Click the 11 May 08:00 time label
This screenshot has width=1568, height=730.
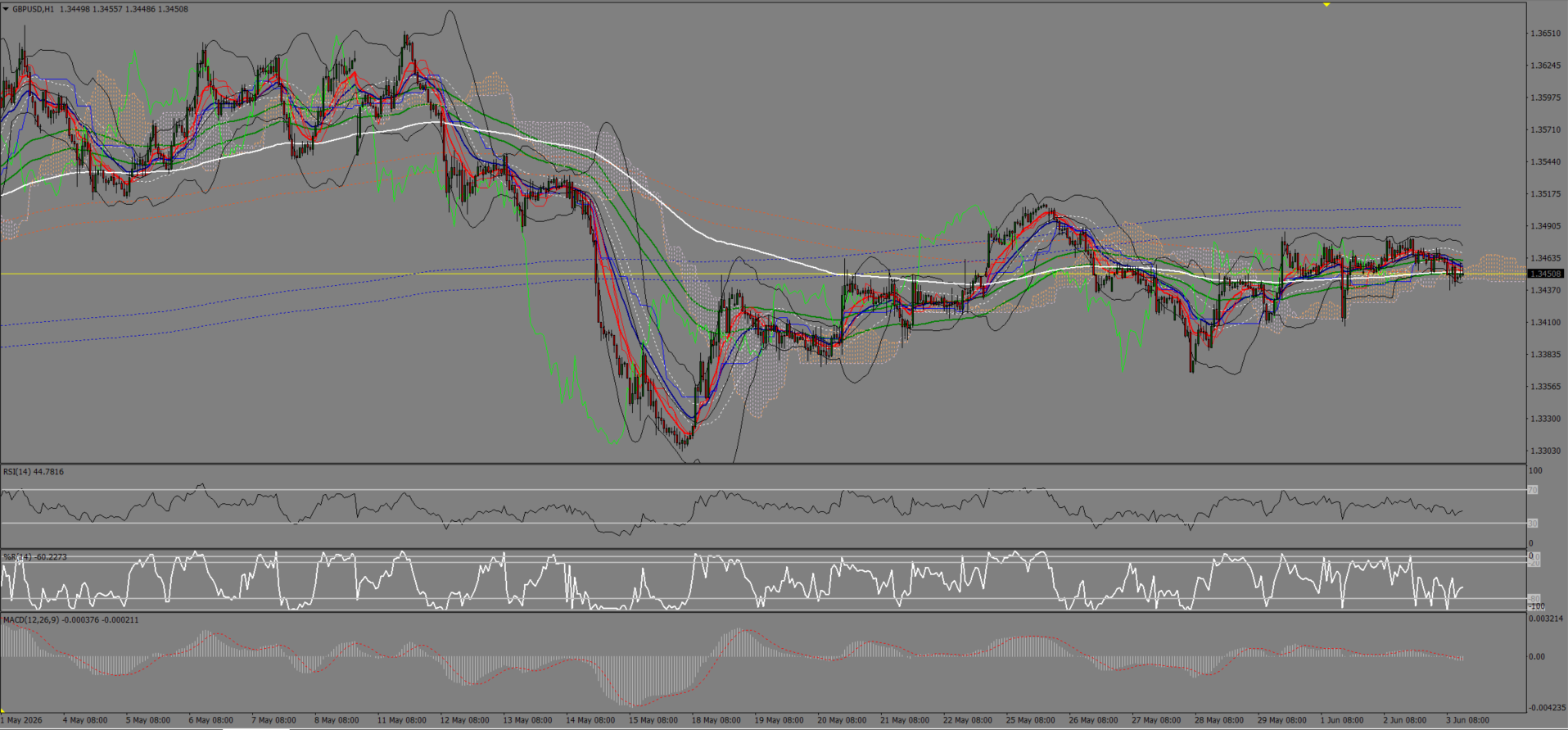[402, 721]
